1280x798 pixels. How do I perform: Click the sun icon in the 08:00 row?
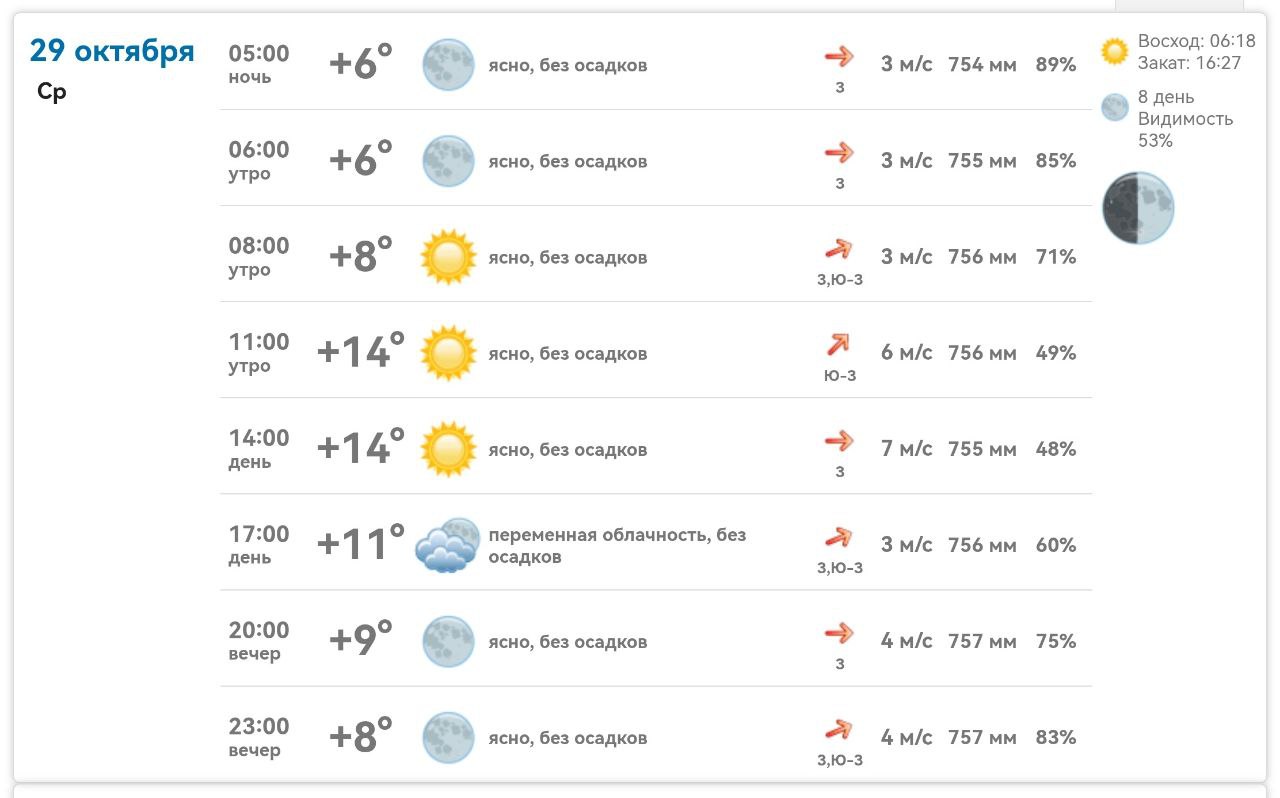click(448, 257)
